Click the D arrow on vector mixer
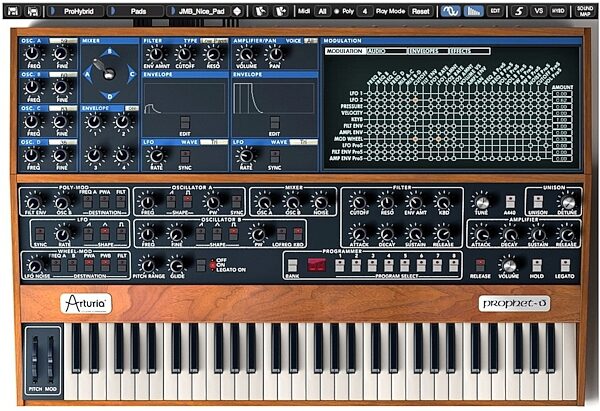Image resolution: width=600 pixels, height=411 pixels. [110, 96]
